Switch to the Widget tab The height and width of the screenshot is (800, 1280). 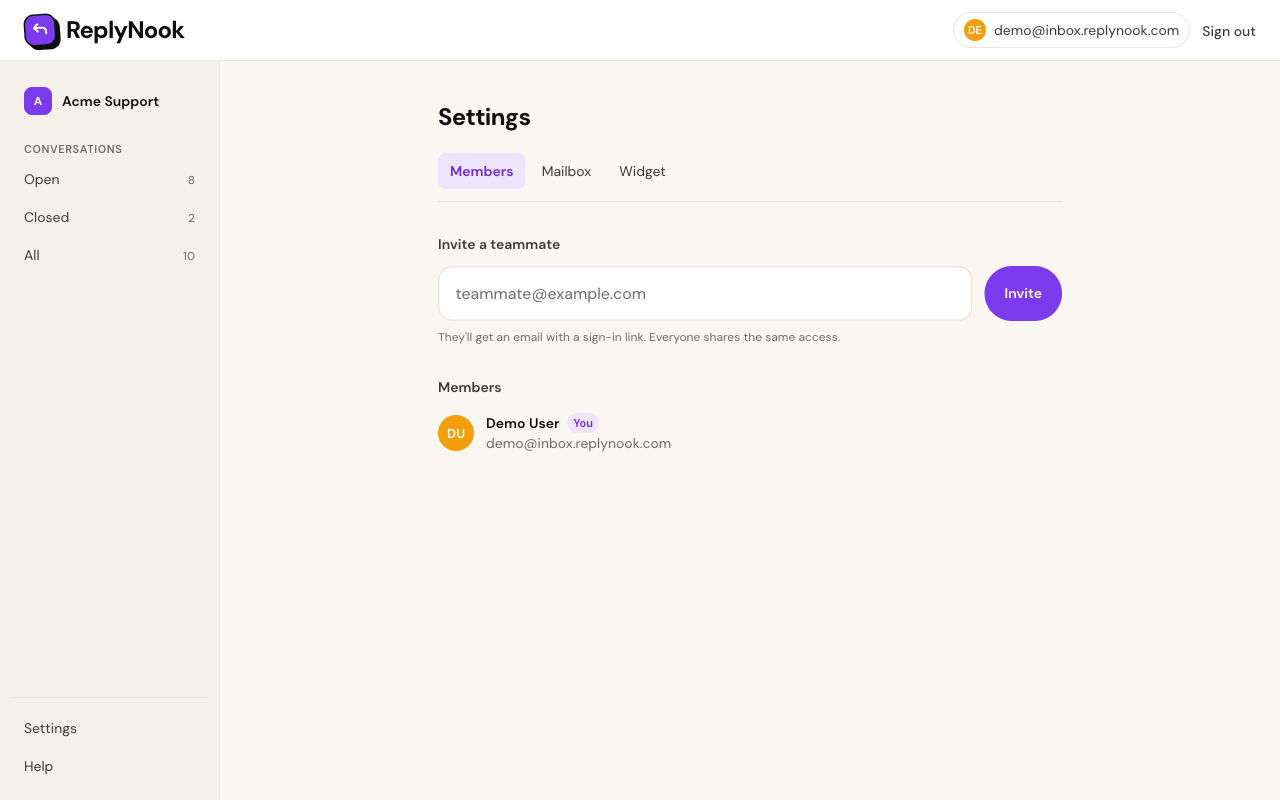642,171
